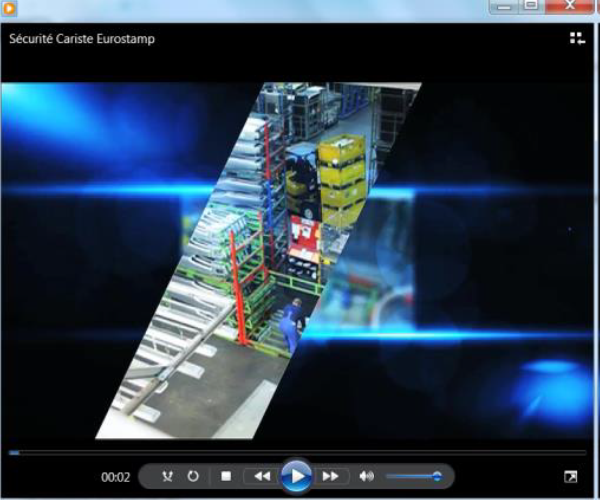Screen dimensions: 600x500
Task: Maximize the player window
Action: [x=531, y=6]
